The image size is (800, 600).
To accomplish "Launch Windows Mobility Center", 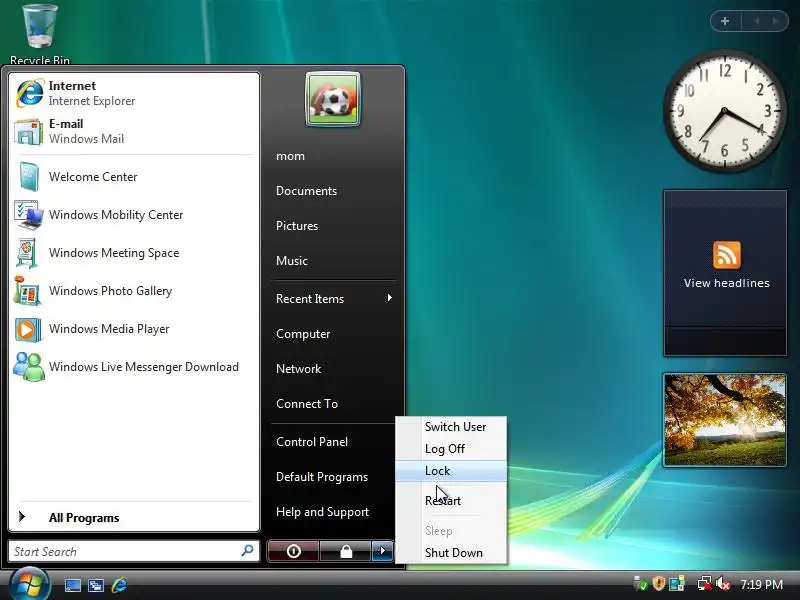I will click(134, 215).
